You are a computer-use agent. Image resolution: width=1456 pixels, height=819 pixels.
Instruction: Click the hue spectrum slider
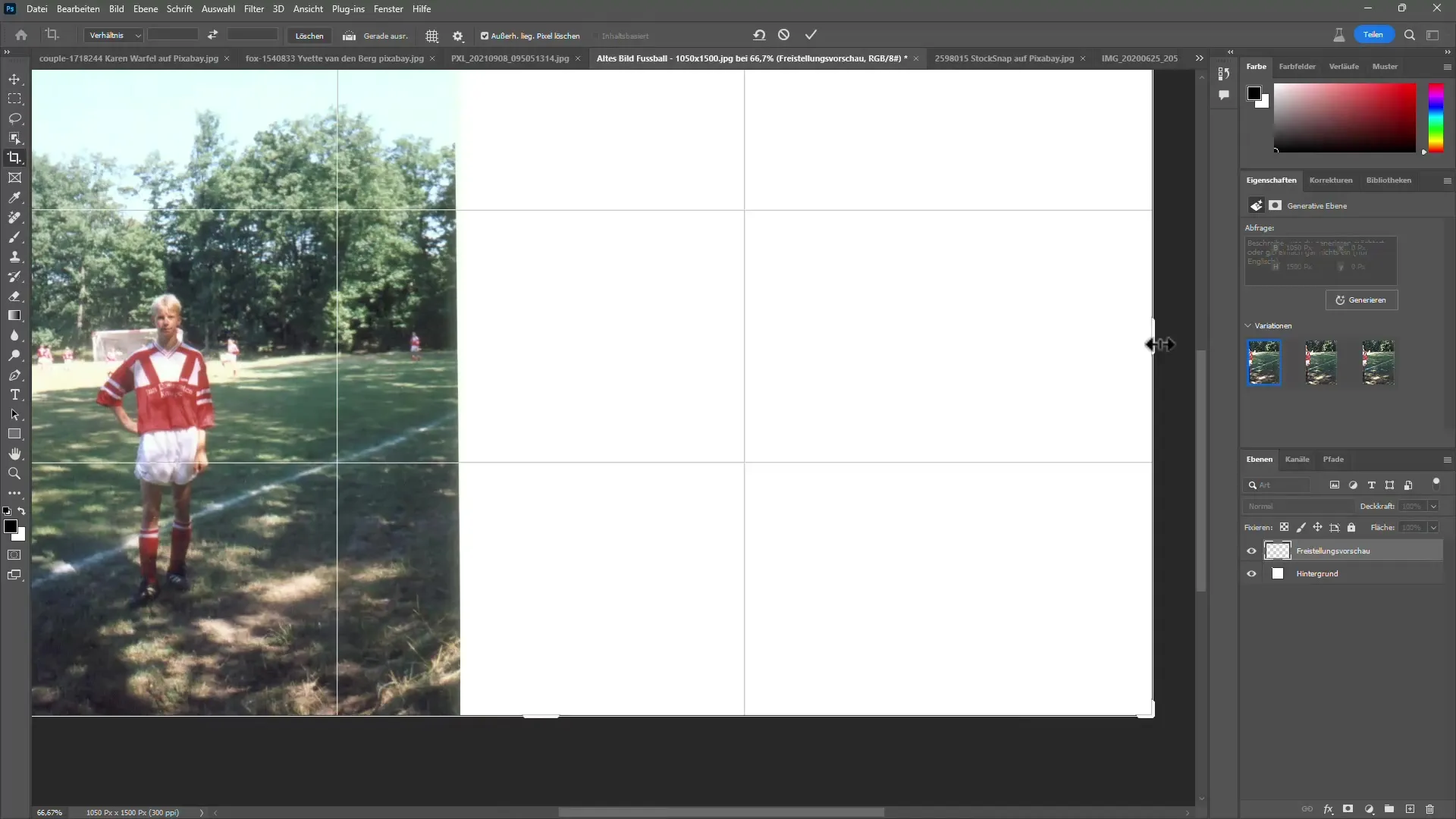pos(1436,118)
